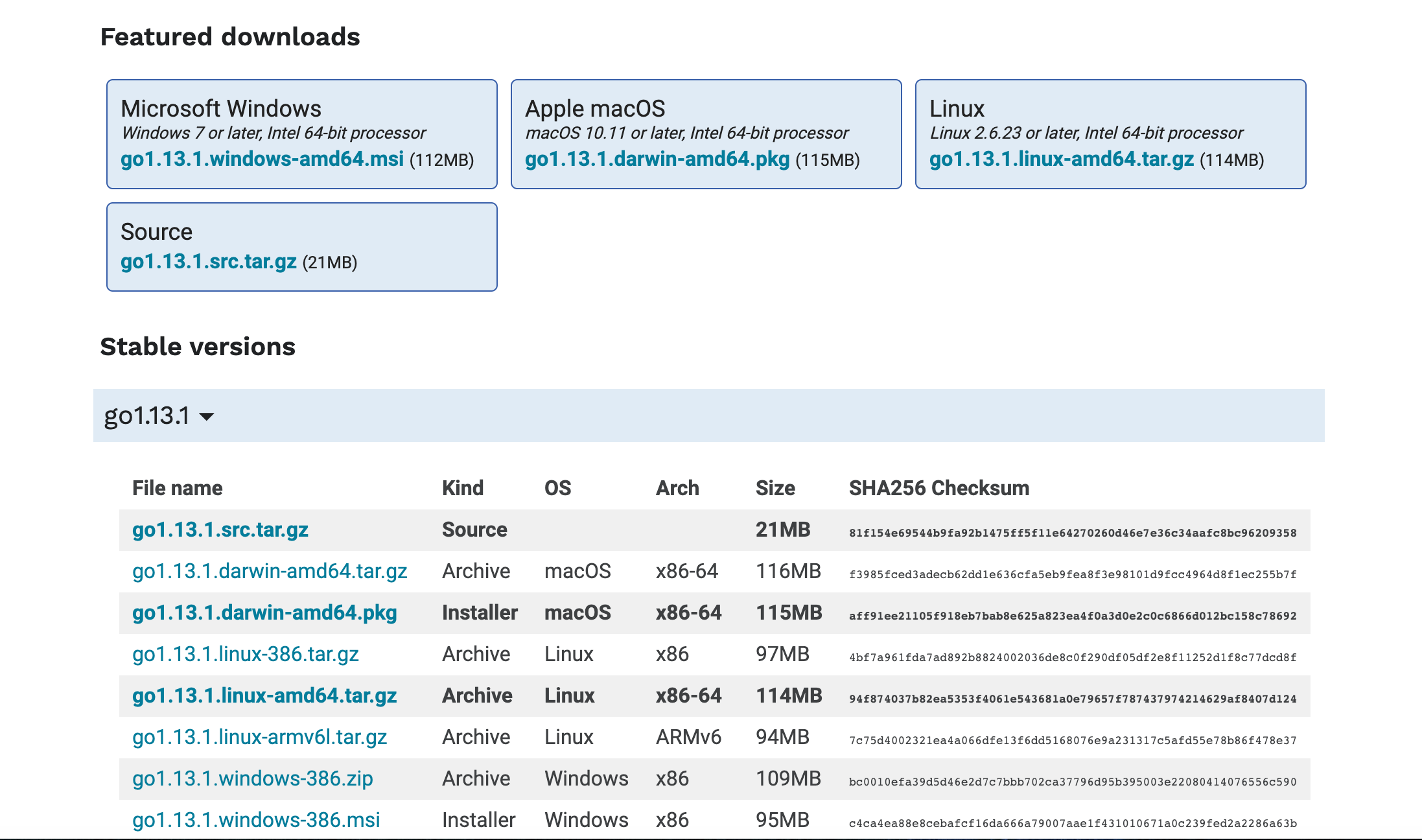
Task: Click go1.13.1.windows-386.msi installer link
Action: 256,820
